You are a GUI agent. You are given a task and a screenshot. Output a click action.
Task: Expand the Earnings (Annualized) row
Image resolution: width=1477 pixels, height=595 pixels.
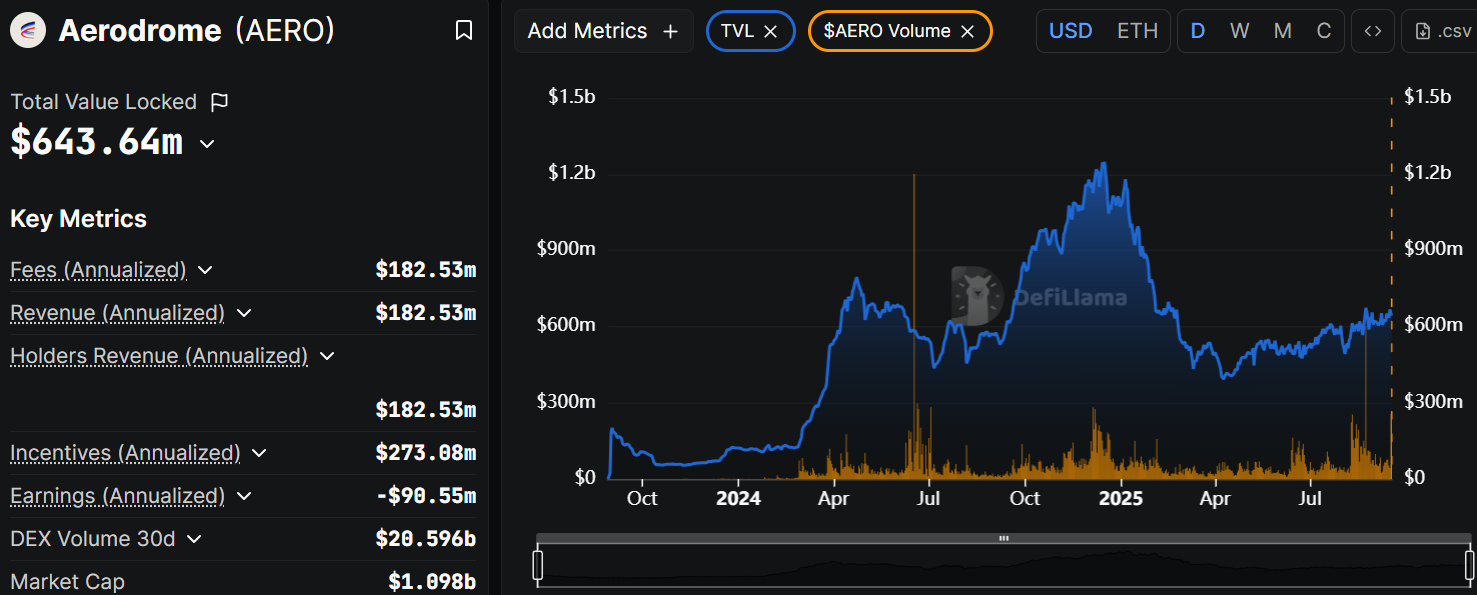[x=244, y=496]
